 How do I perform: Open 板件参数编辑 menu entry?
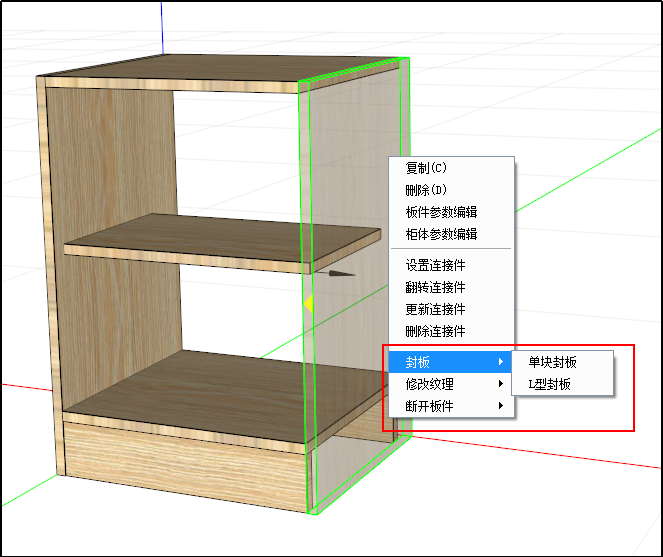tap(451, 212)
